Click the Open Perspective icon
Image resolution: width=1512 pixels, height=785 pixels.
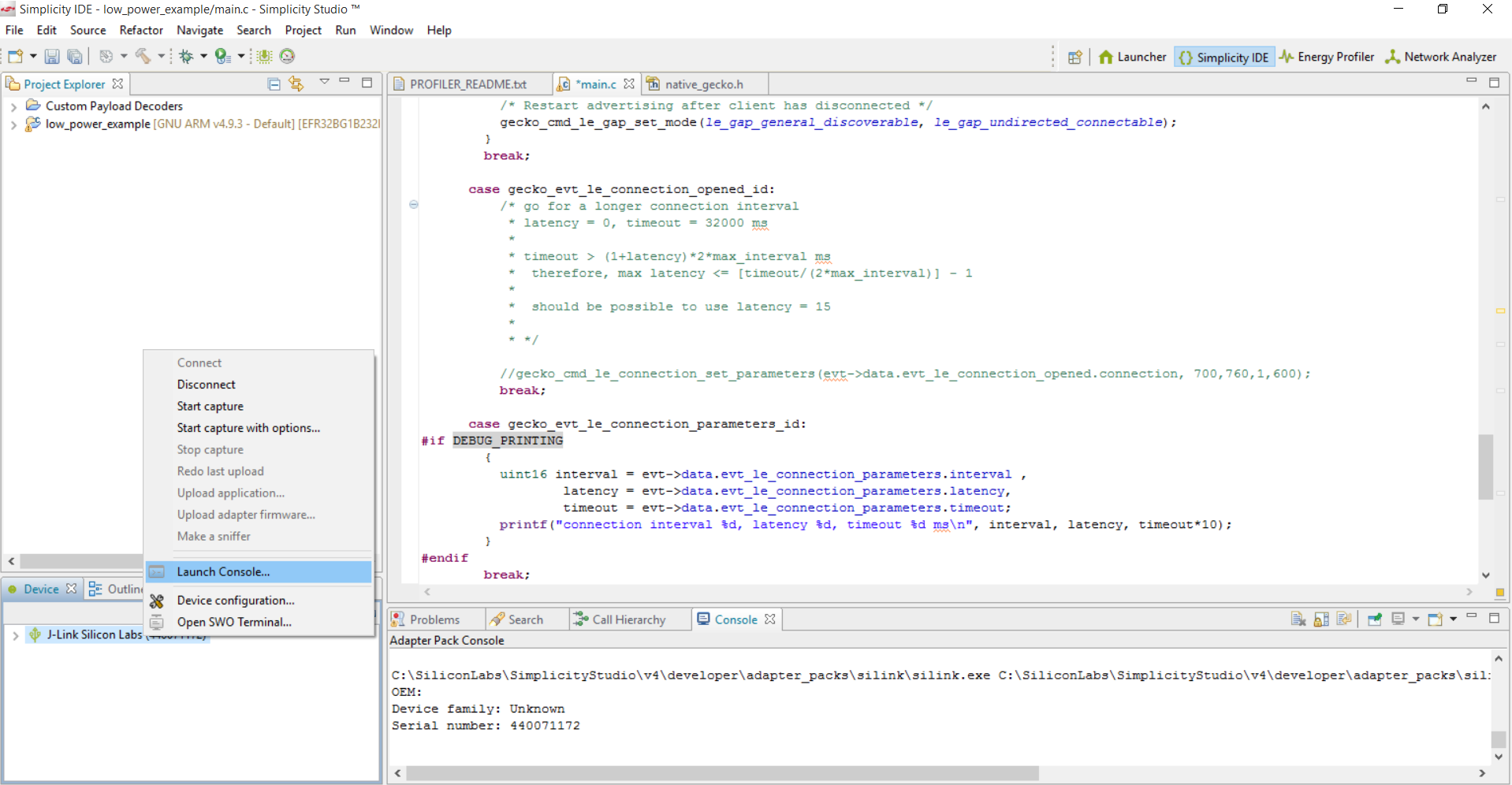pos(1074,57)
